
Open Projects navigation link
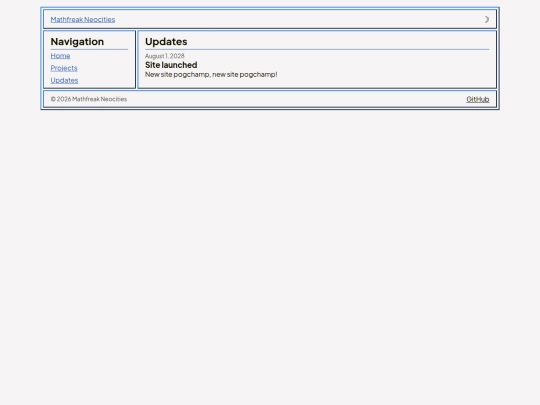pyautogui.click(x=64, y=68)
